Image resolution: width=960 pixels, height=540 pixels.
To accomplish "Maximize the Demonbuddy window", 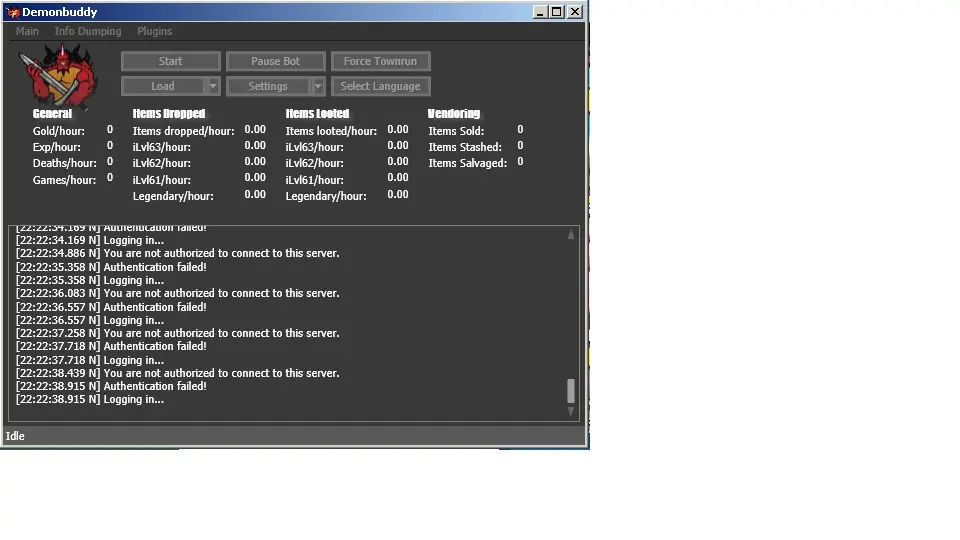I will pyautogui.click(x=557, y=12).
